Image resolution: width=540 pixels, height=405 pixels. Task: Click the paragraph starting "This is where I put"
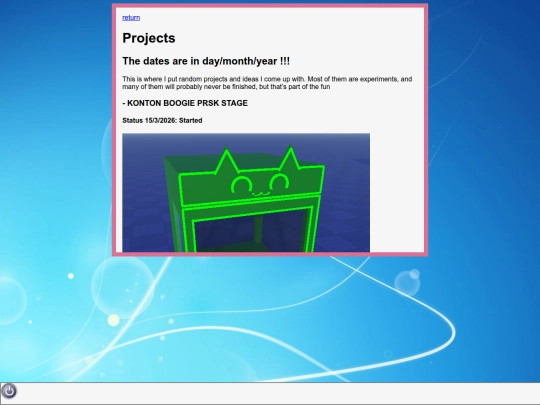tap(267, 83)
